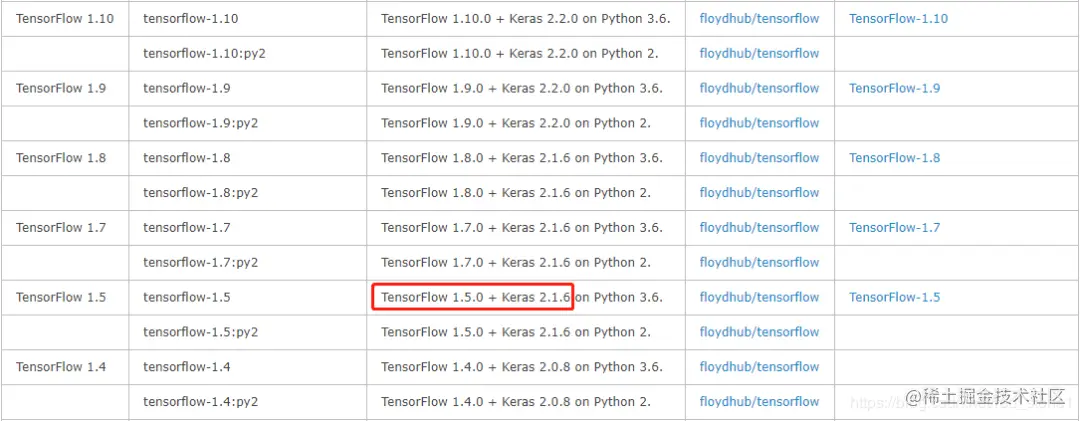Select the 'tensorflow-1.9' environment name

click(187, 88)
